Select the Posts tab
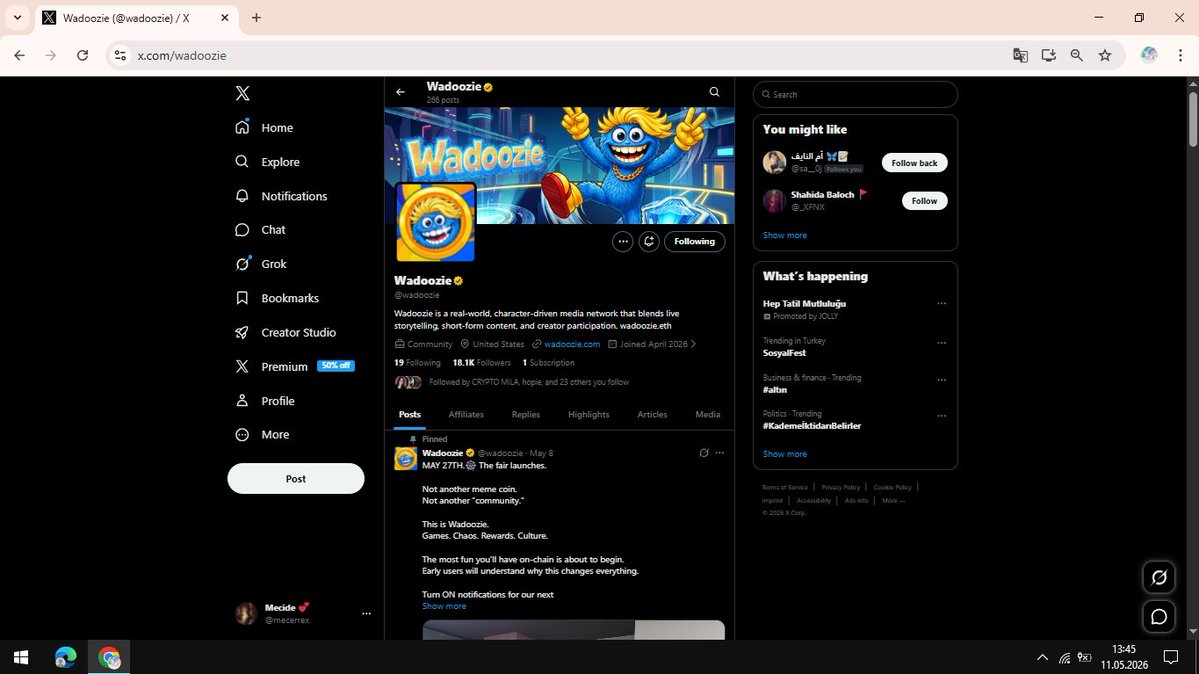This screenshot has width=1199, height=674. (409, 415)
